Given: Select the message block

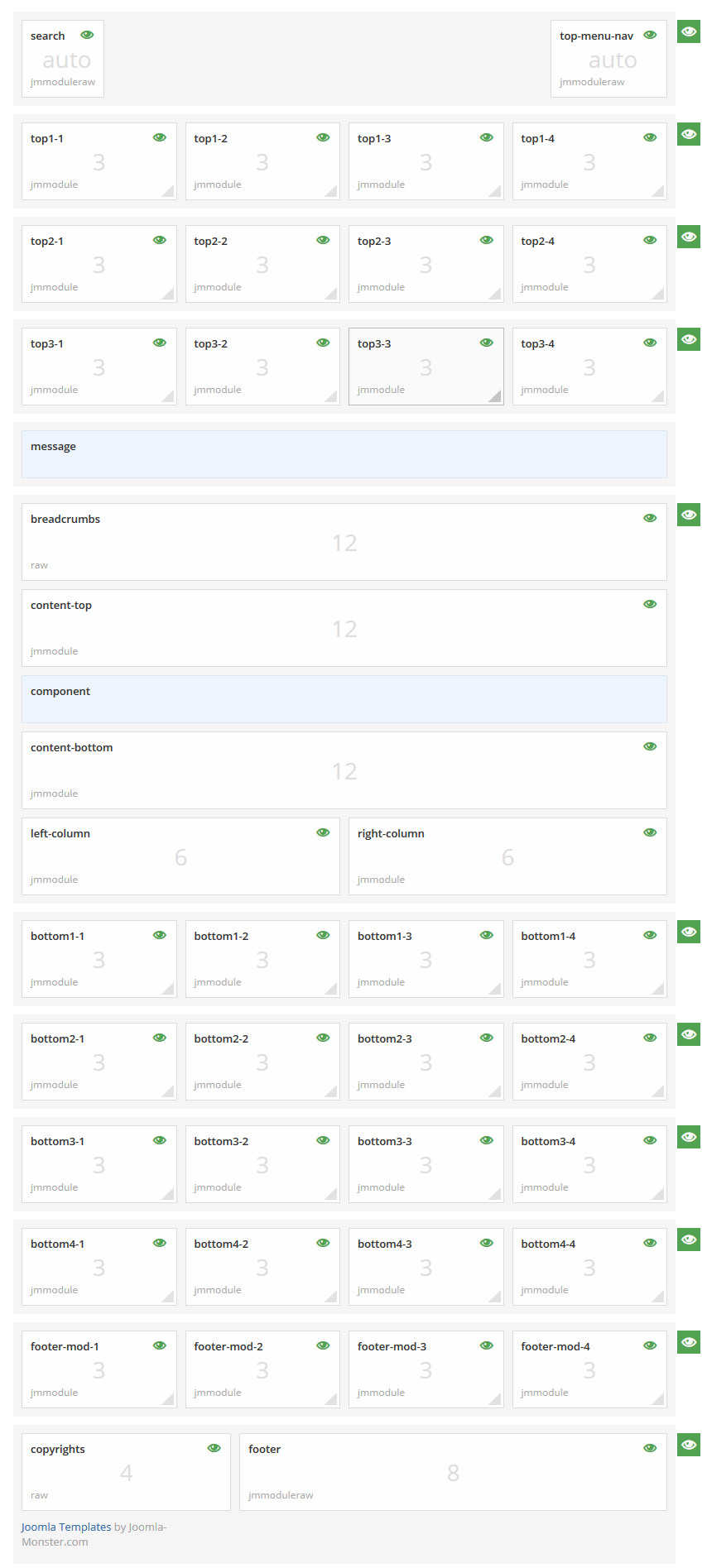Looking at the screenshot, I should tap(344, 454).
